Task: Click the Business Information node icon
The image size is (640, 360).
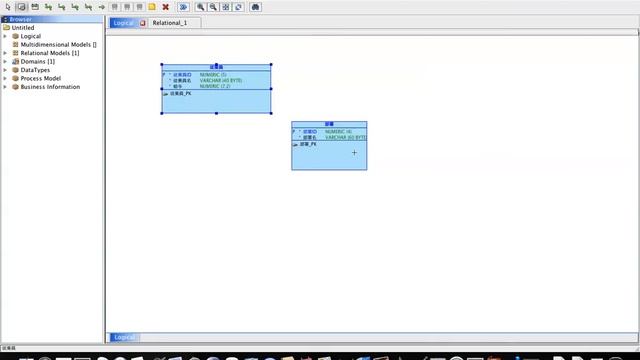Action: tap(16, 87)
